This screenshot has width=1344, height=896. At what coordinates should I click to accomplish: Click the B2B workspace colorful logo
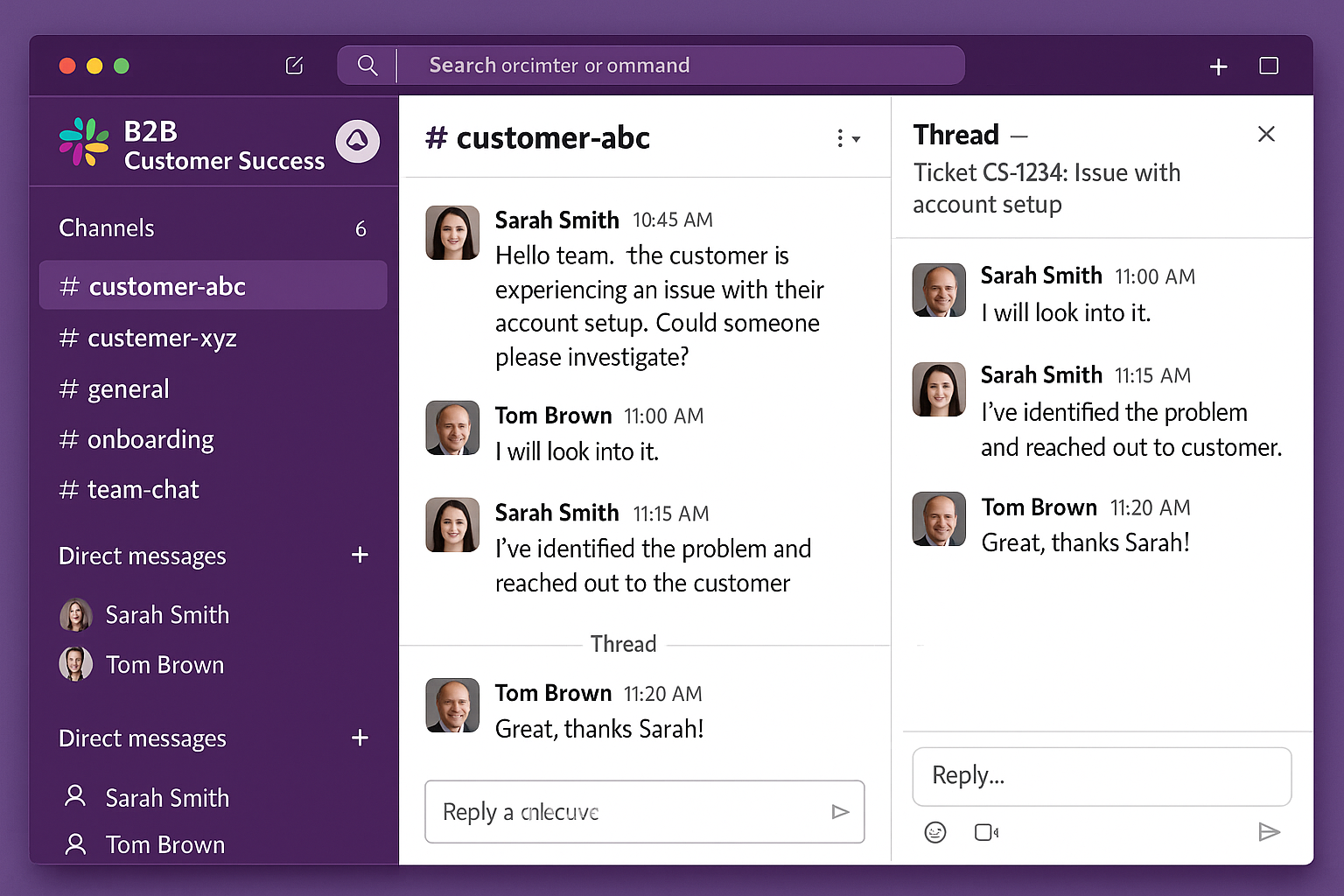point(84,142)
